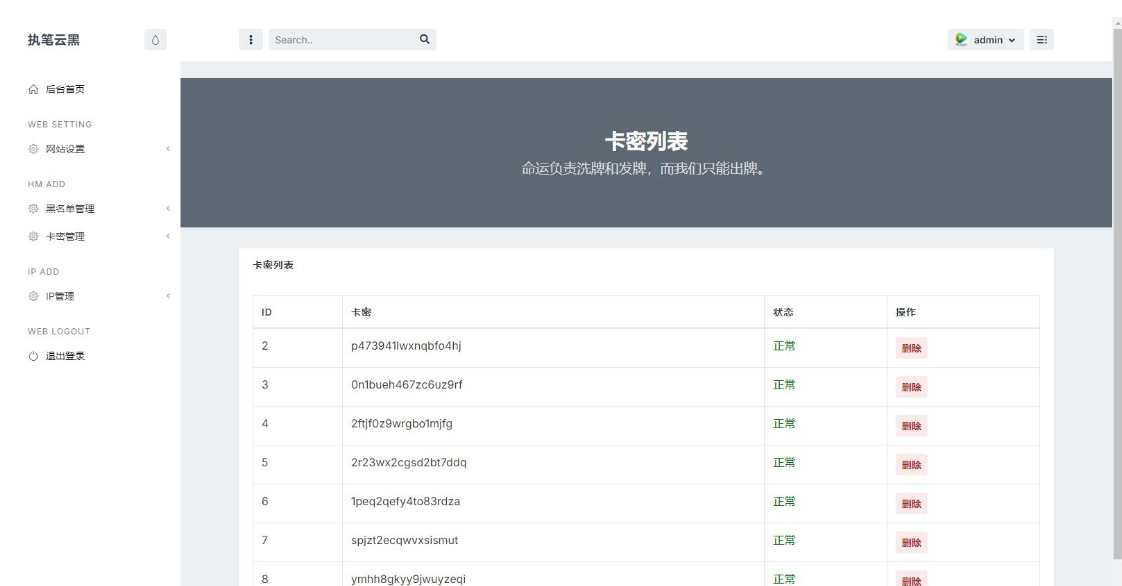Screen dimensions: 1122x586
Task: Open the admin account dropdown
Action: tap(988, 39)
